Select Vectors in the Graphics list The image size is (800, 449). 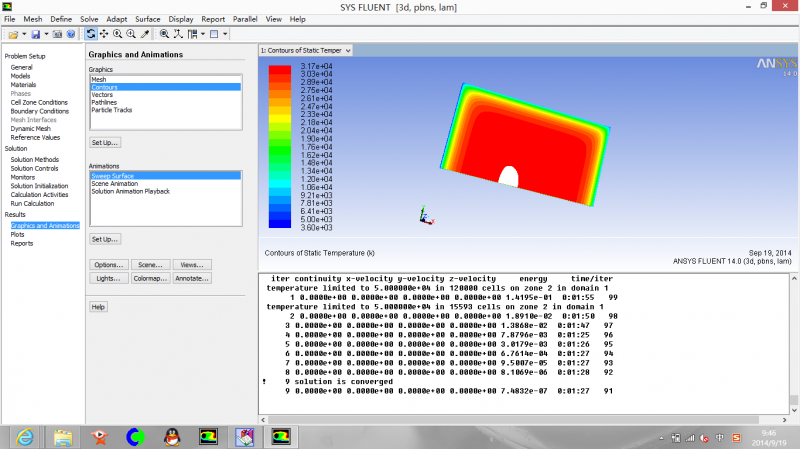tap(102, 95)
